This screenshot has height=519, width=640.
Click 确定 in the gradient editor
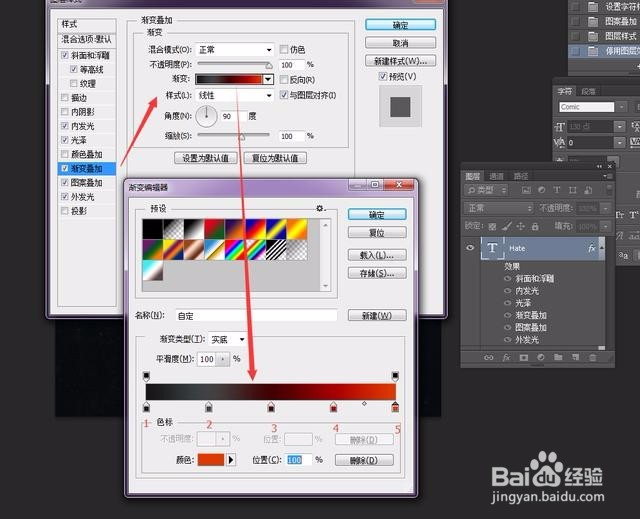tap(377, 215)
